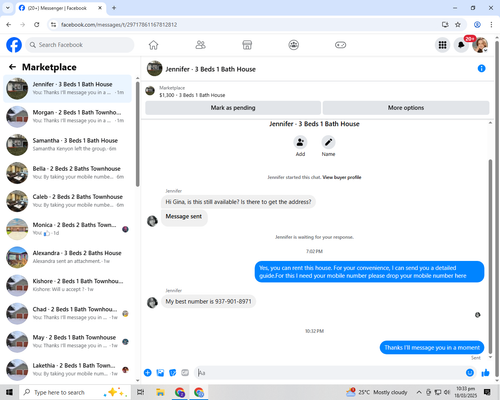500x400 pixels.
Task: Open Jennifer - 3 Beds 1 Bath House chat
Action: [x=68, y=88]
